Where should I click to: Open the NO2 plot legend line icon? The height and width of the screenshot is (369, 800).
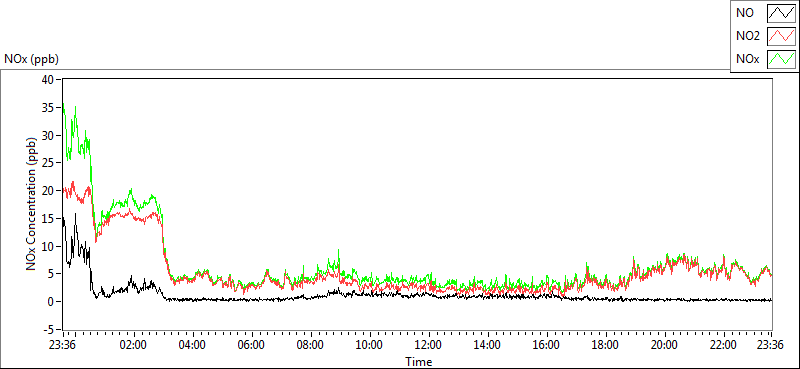click(781, 36)
